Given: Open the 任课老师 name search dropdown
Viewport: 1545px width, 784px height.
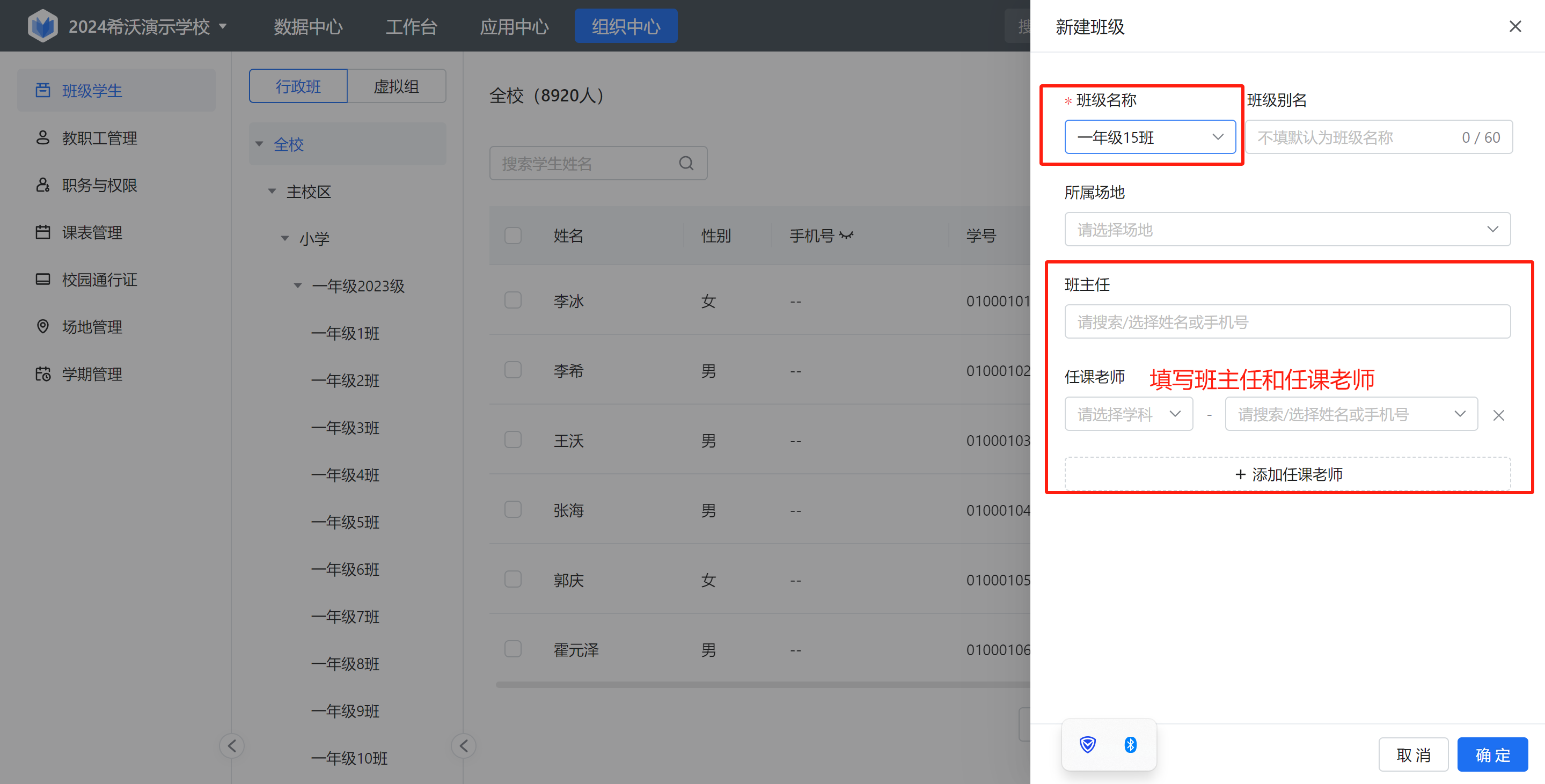Looking at the screenshot, I should tap(1351, 414).
